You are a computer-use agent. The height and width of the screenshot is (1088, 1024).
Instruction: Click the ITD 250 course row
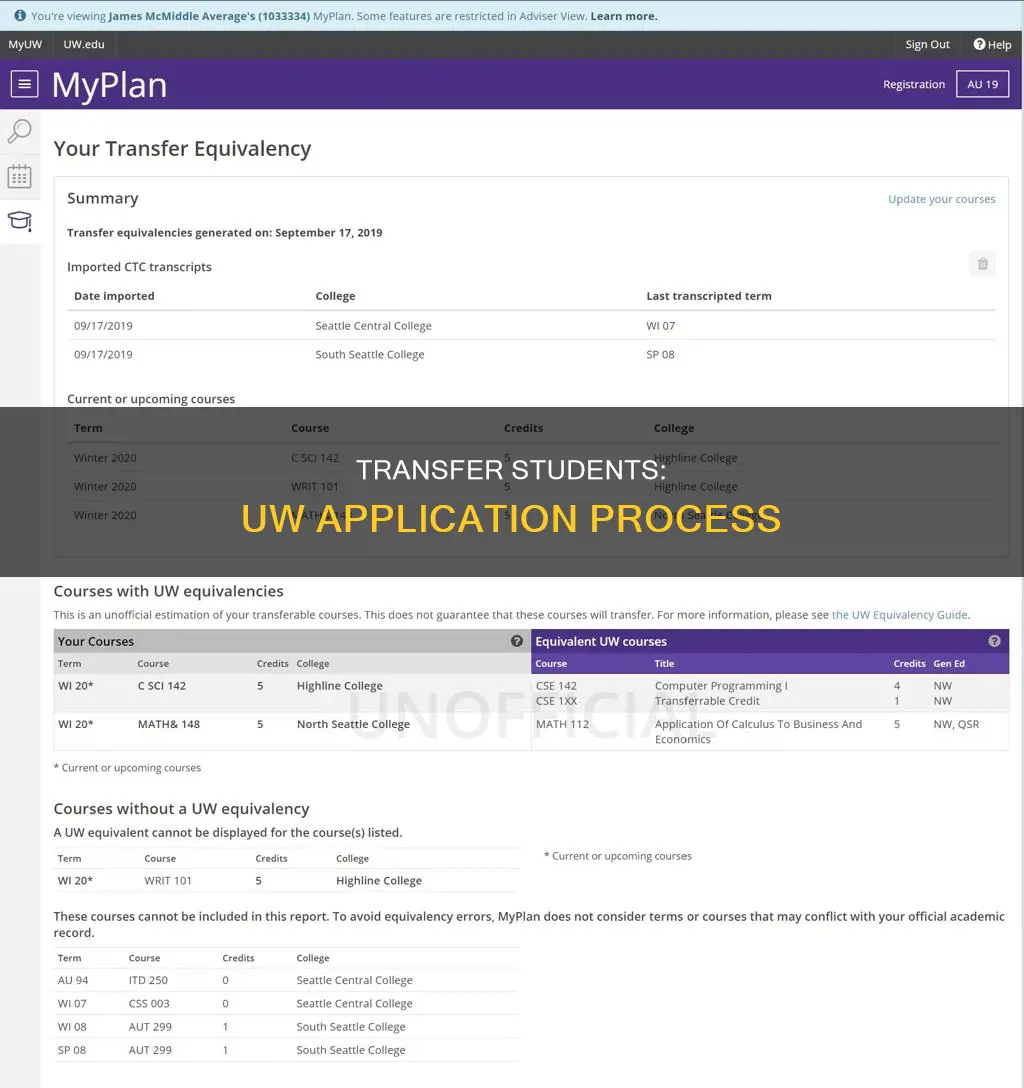[x=287, y=980]
